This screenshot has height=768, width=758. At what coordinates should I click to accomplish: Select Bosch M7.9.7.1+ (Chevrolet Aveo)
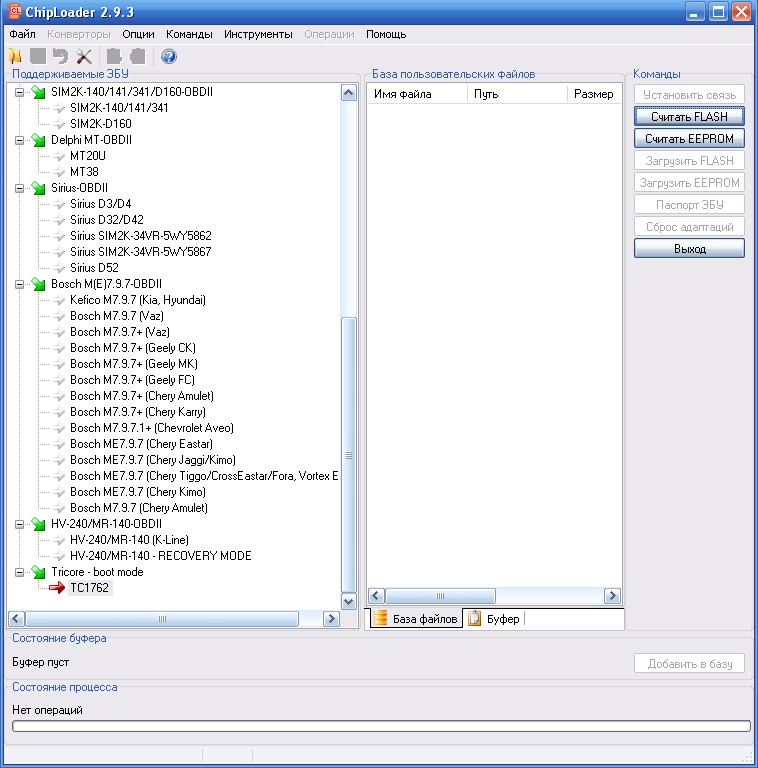point(152,428)
